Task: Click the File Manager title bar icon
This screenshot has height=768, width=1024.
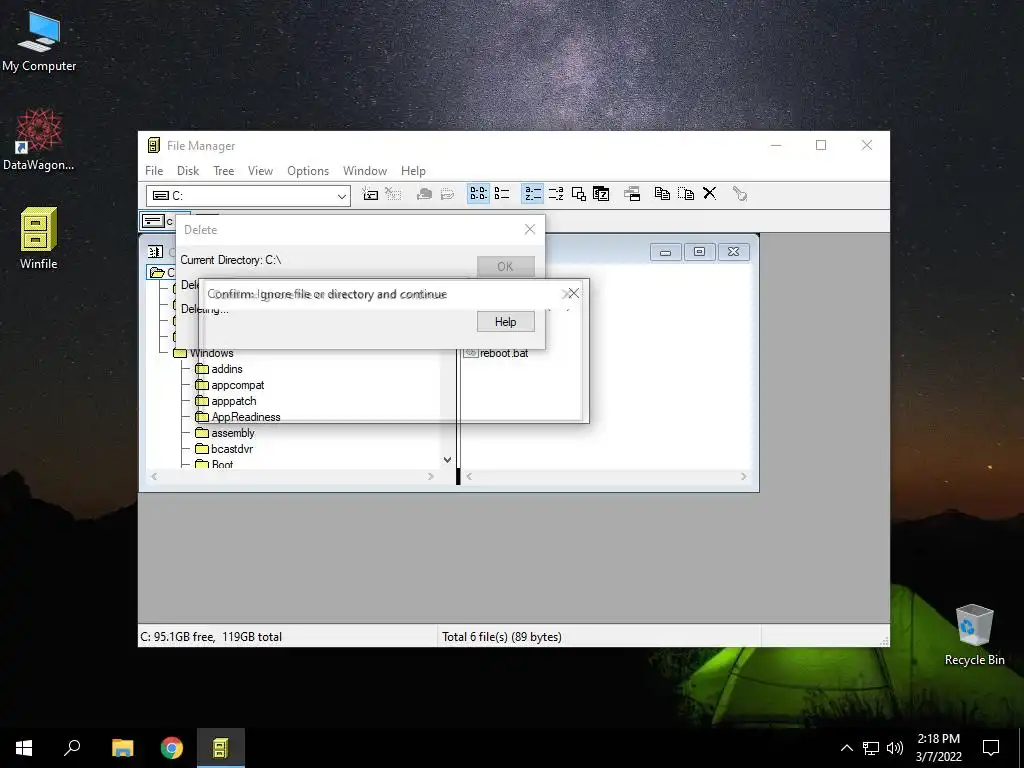Action: coord(153,145)
